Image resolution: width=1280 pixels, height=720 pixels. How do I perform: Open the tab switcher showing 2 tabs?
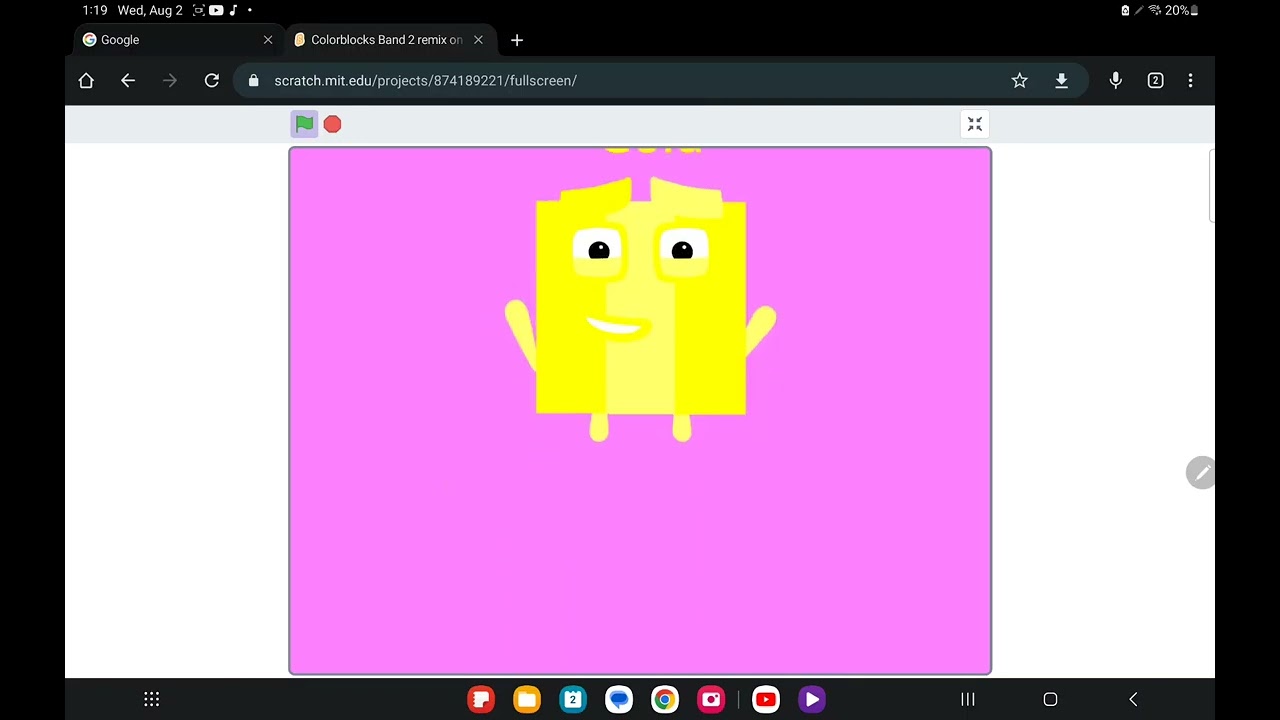click(x=1155, y=80)
